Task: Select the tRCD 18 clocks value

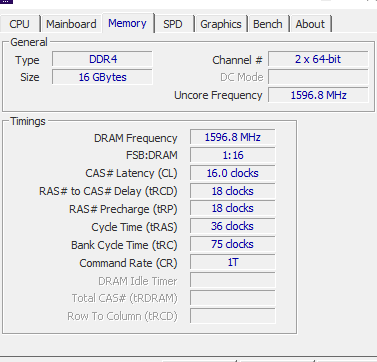Action: (233, 191)
